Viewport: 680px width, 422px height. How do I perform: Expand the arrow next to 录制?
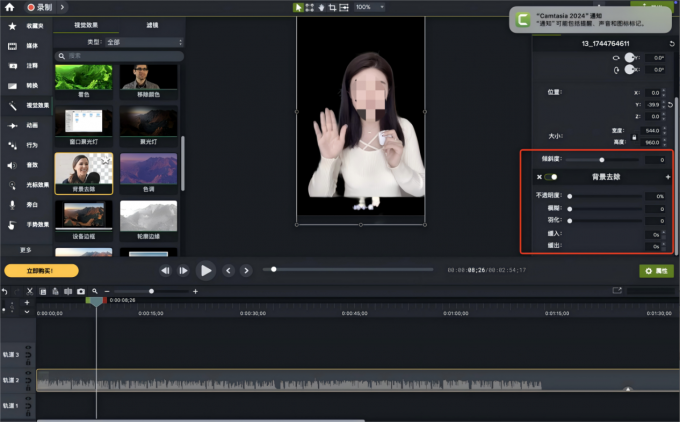click(x=62, y=7)
